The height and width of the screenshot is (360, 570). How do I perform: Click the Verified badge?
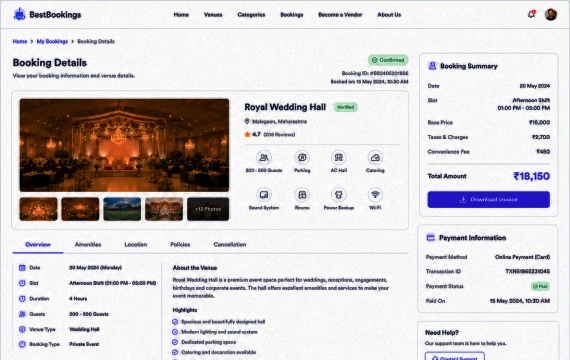(x=345, y=107)
